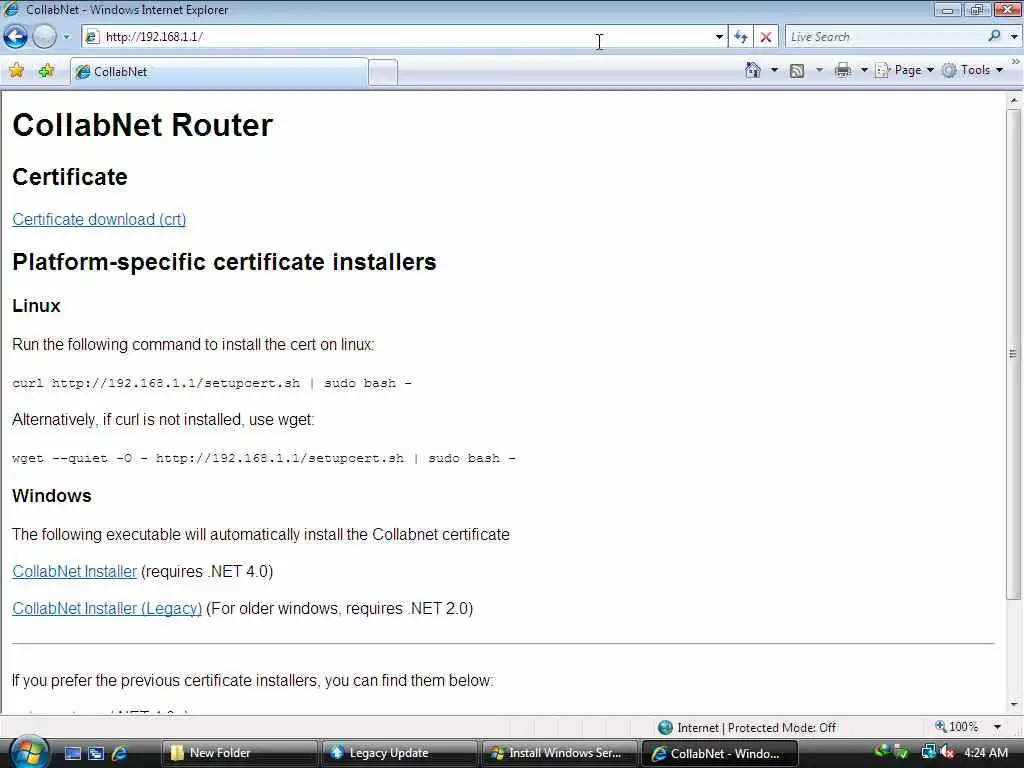Expand the Home button dropdown arrow
This screenshot has height=768, width=1024.
point(775,70)
